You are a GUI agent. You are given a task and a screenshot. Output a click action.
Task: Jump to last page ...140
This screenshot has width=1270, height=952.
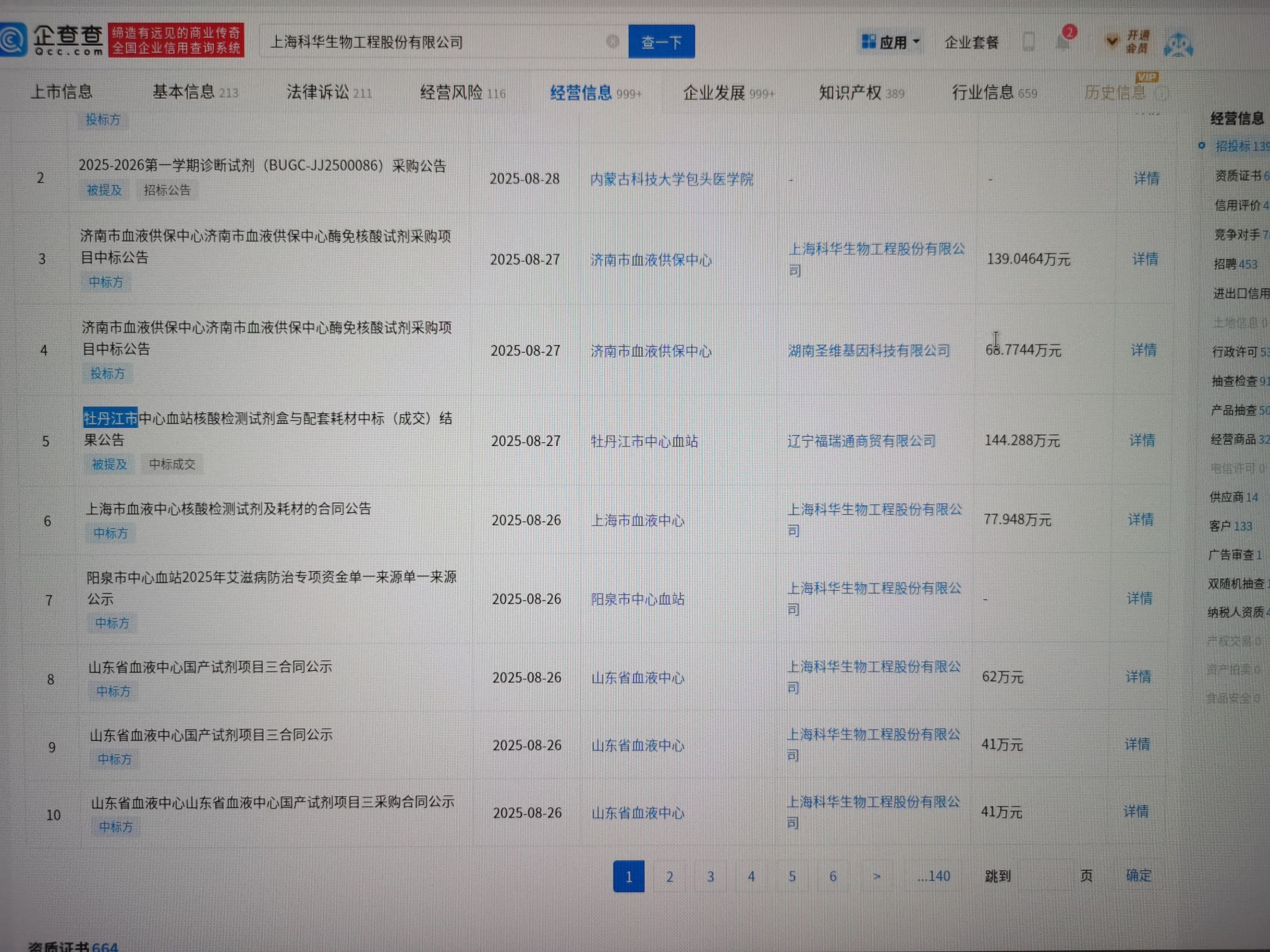pyautogui.click(x=934, y=876)
